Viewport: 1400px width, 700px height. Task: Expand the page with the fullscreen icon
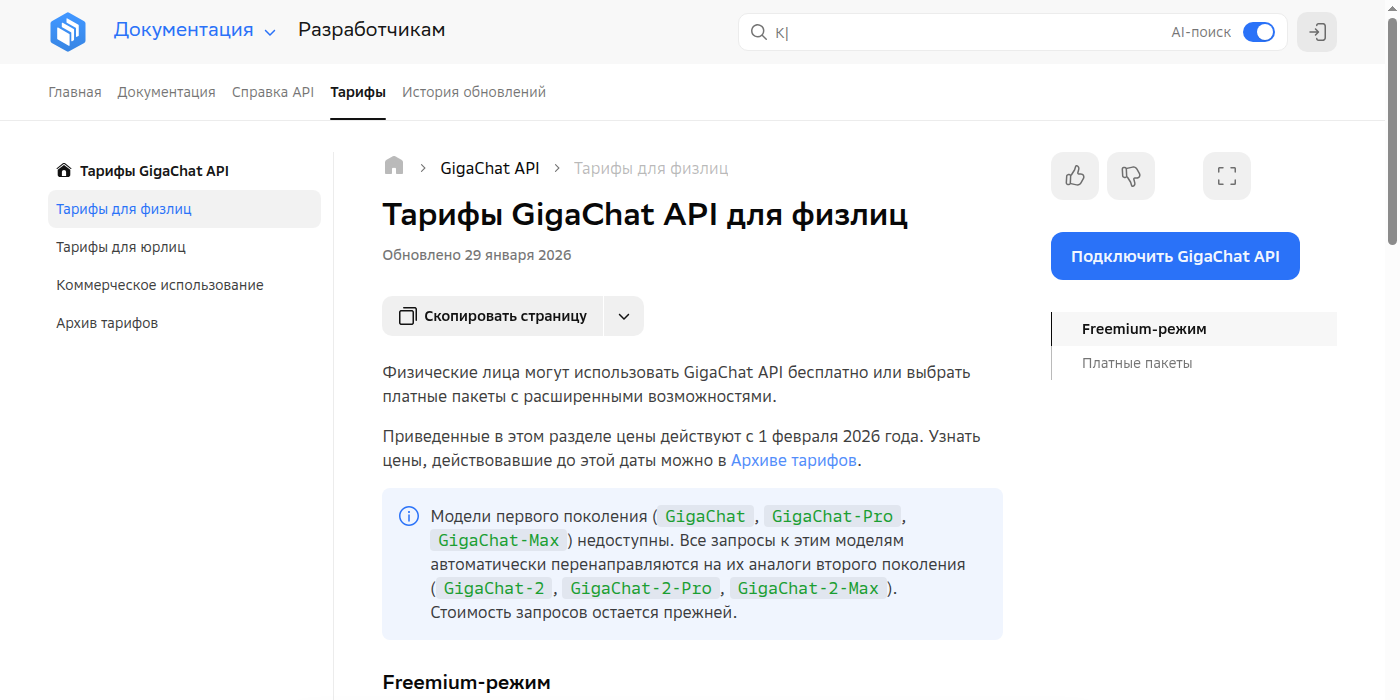[x=1226, y=175]
